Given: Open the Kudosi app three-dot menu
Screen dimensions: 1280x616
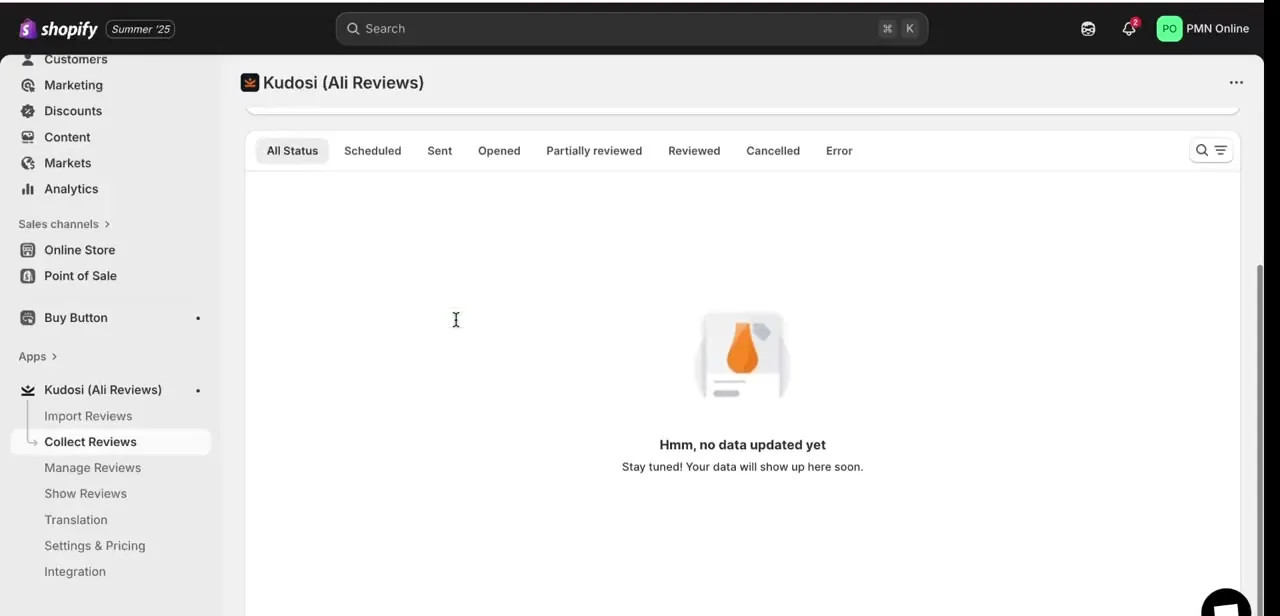Looking at the screenshot, I should point(1236,83).
